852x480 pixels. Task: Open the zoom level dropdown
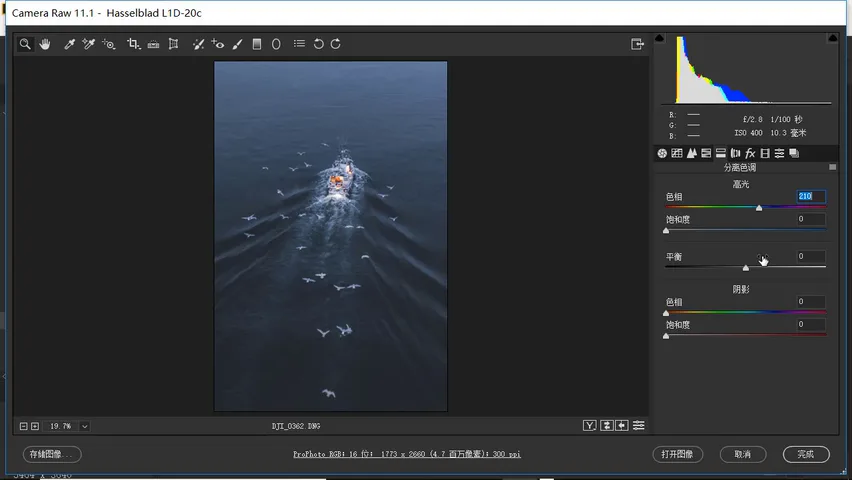point(85,426)
